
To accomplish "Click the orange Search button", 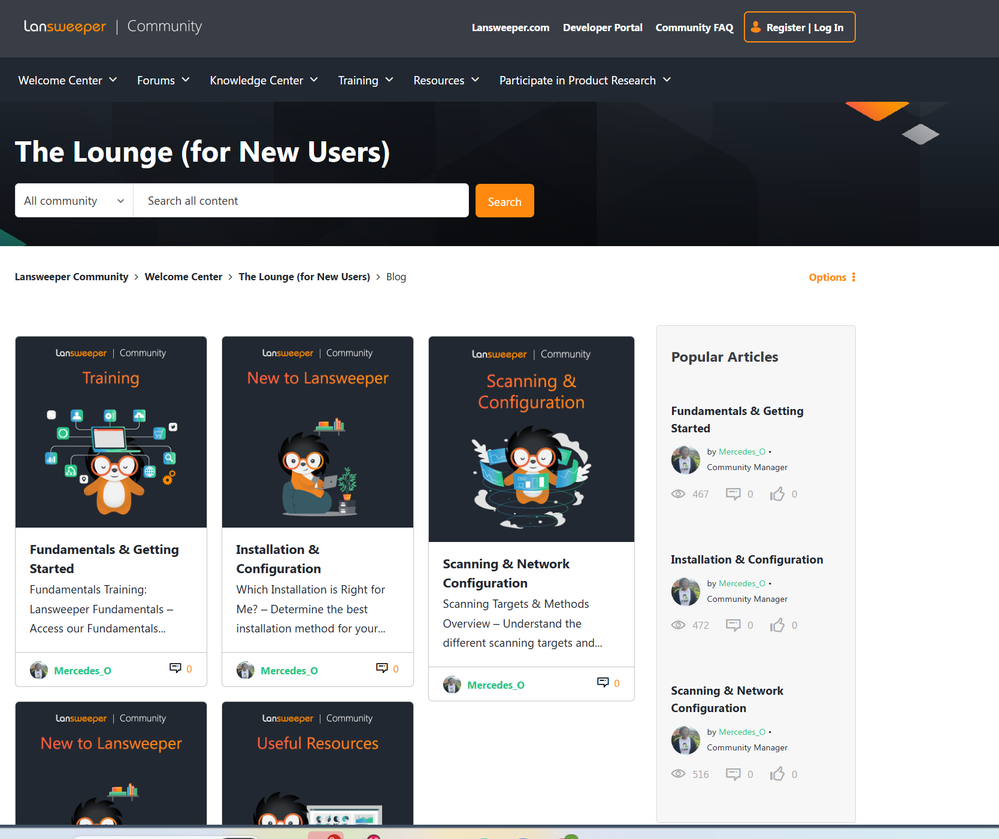I will coord(505,201).
